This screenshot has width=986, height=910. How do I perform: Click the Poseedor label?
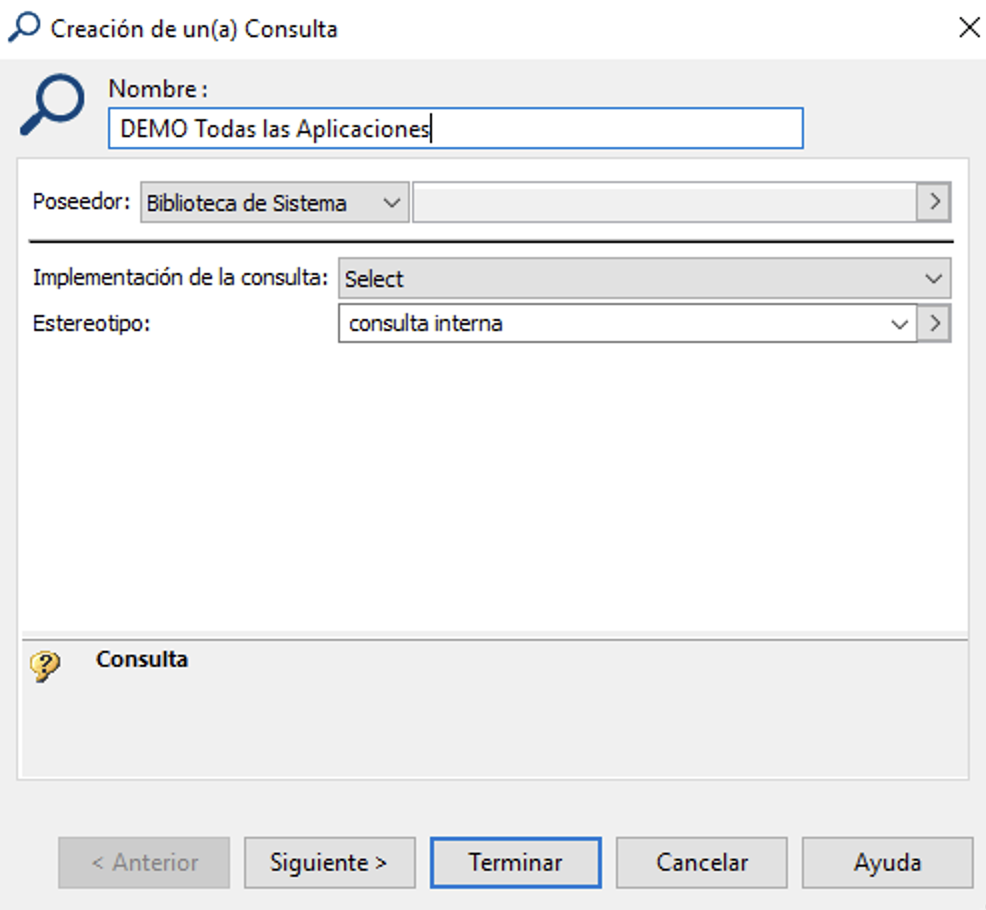[81, 202]
